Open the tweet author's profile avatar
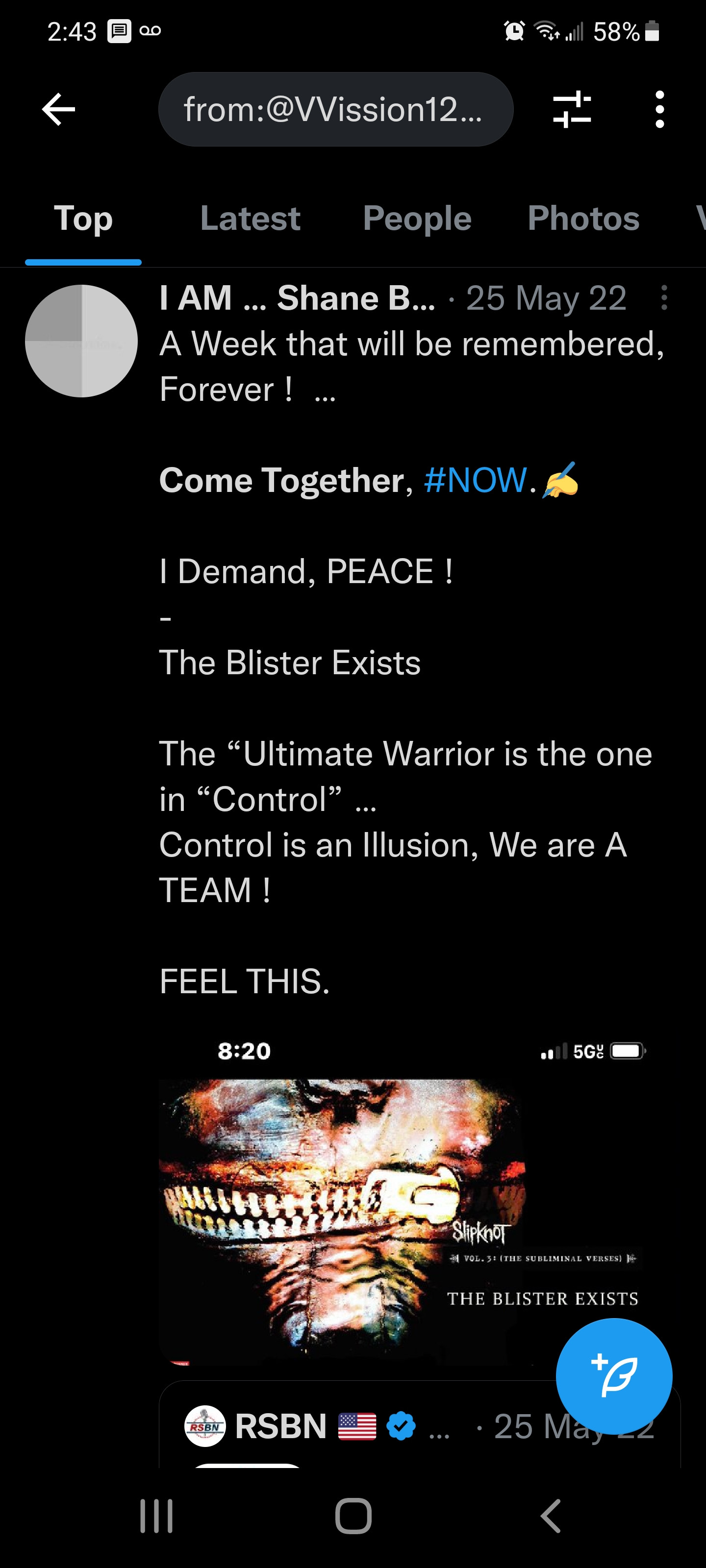706x1568 pixels. pos(81,341)
